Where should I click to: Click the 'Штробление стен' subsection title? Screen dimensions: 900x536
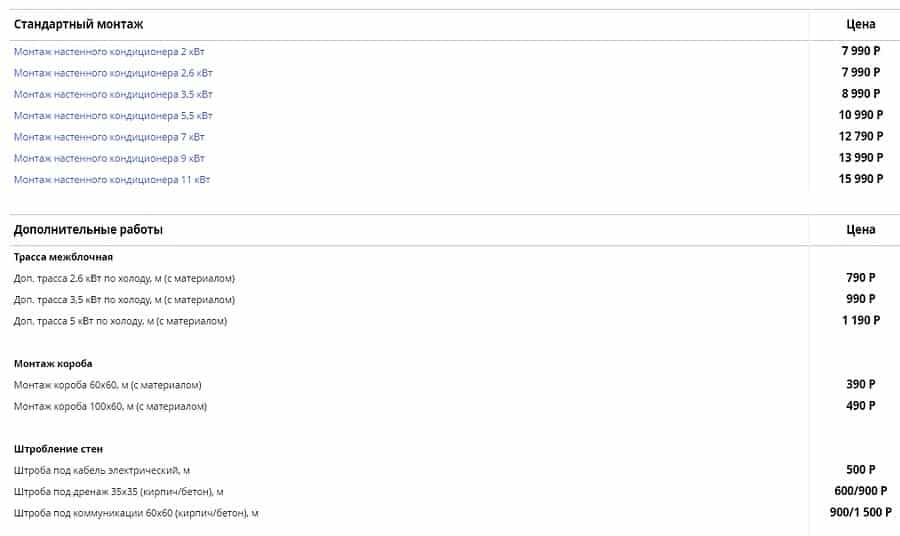pos(58,449)
